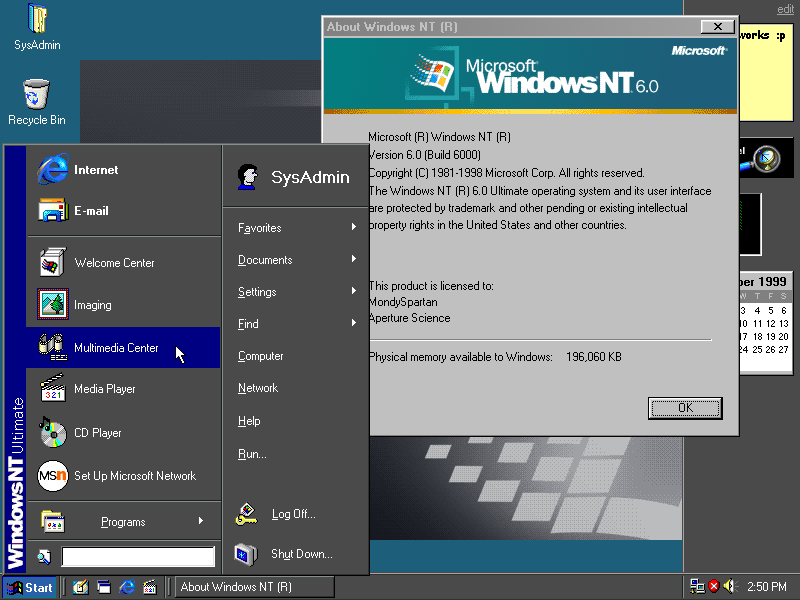Launch the Imaging program icon
The width and height of the screenshot is (800, 600).
tap(53, 304)
